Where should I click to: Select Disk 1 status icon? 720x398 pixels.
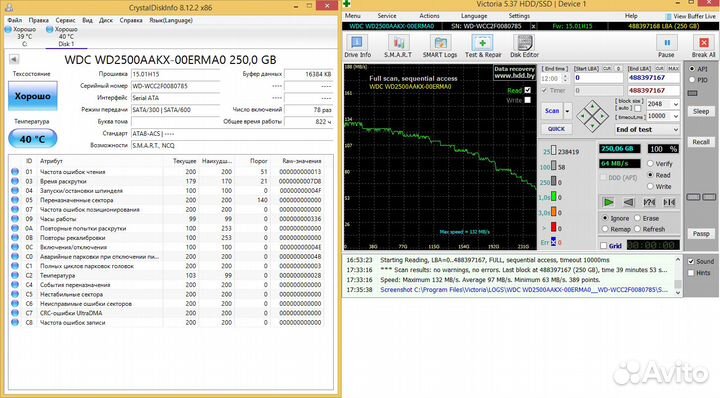[x=50, y=29]
